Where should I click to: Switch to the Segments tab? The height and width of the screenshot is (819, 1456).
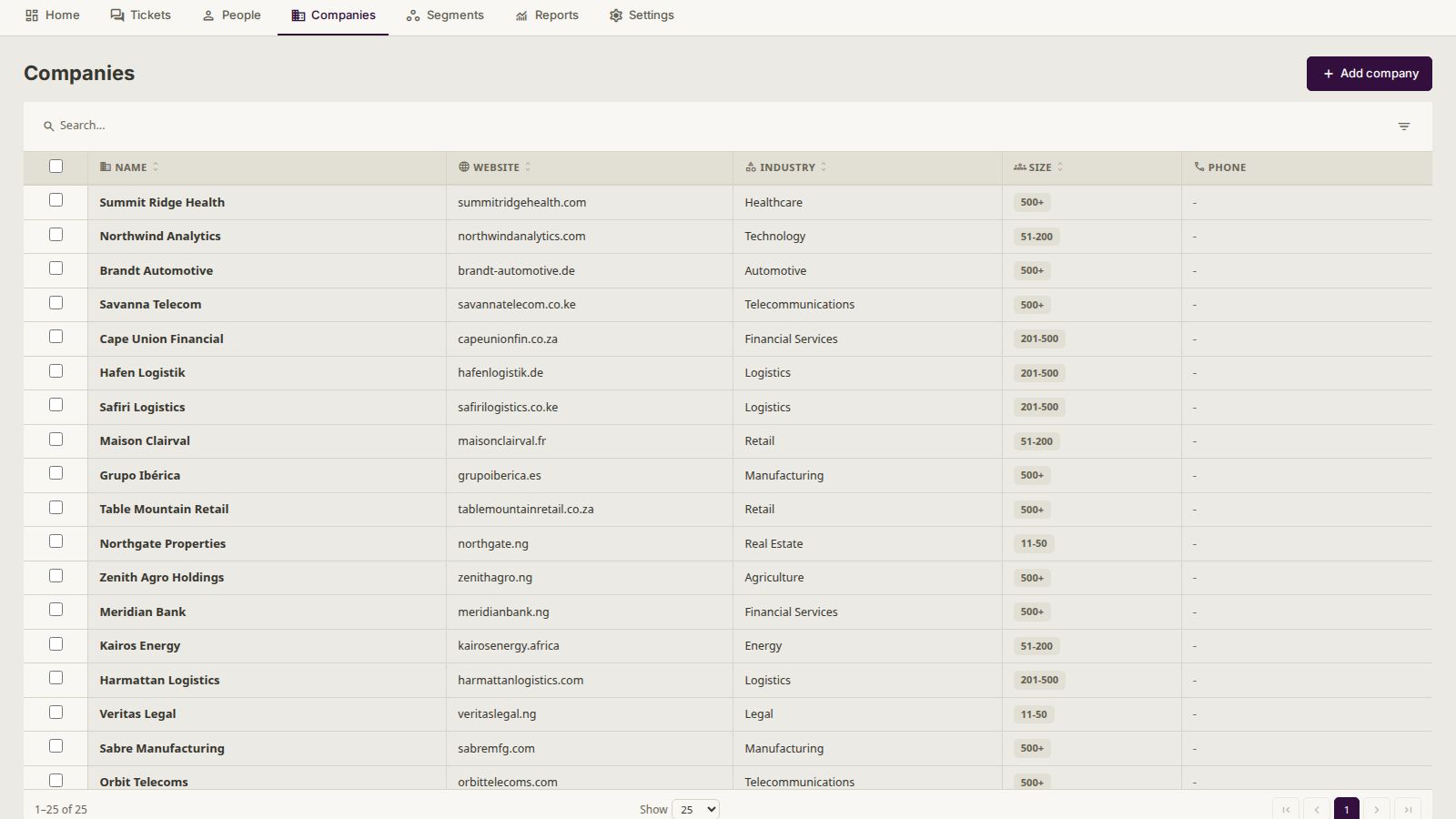coord(445,15)
